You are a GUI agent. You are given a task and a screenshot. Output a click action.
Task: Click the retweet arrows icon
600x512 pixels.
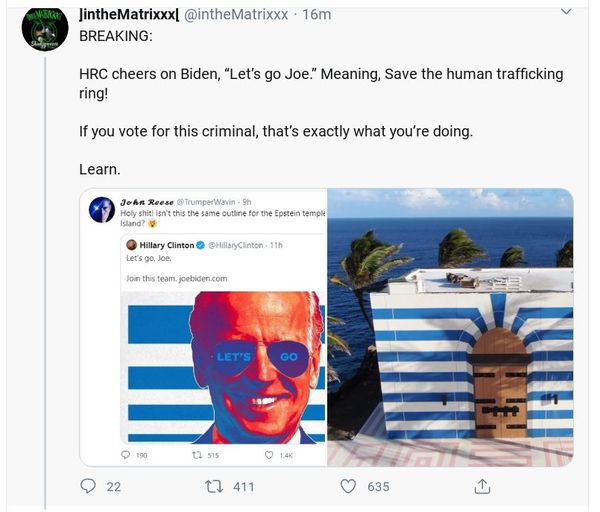[x=212, y=486]
